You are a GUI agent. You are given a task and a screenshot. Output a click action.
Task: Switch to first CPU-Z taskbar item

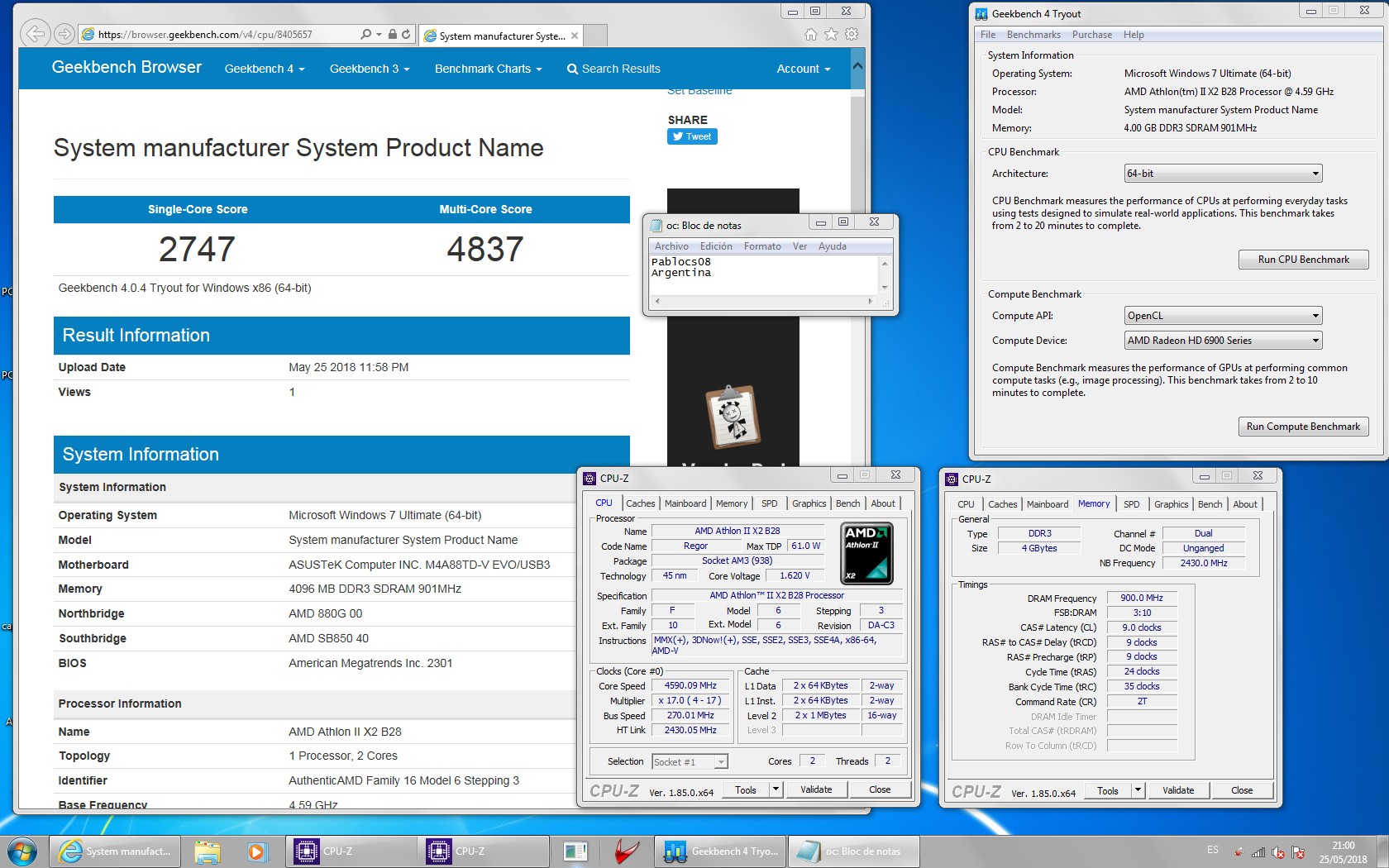[x=351, y=851]
